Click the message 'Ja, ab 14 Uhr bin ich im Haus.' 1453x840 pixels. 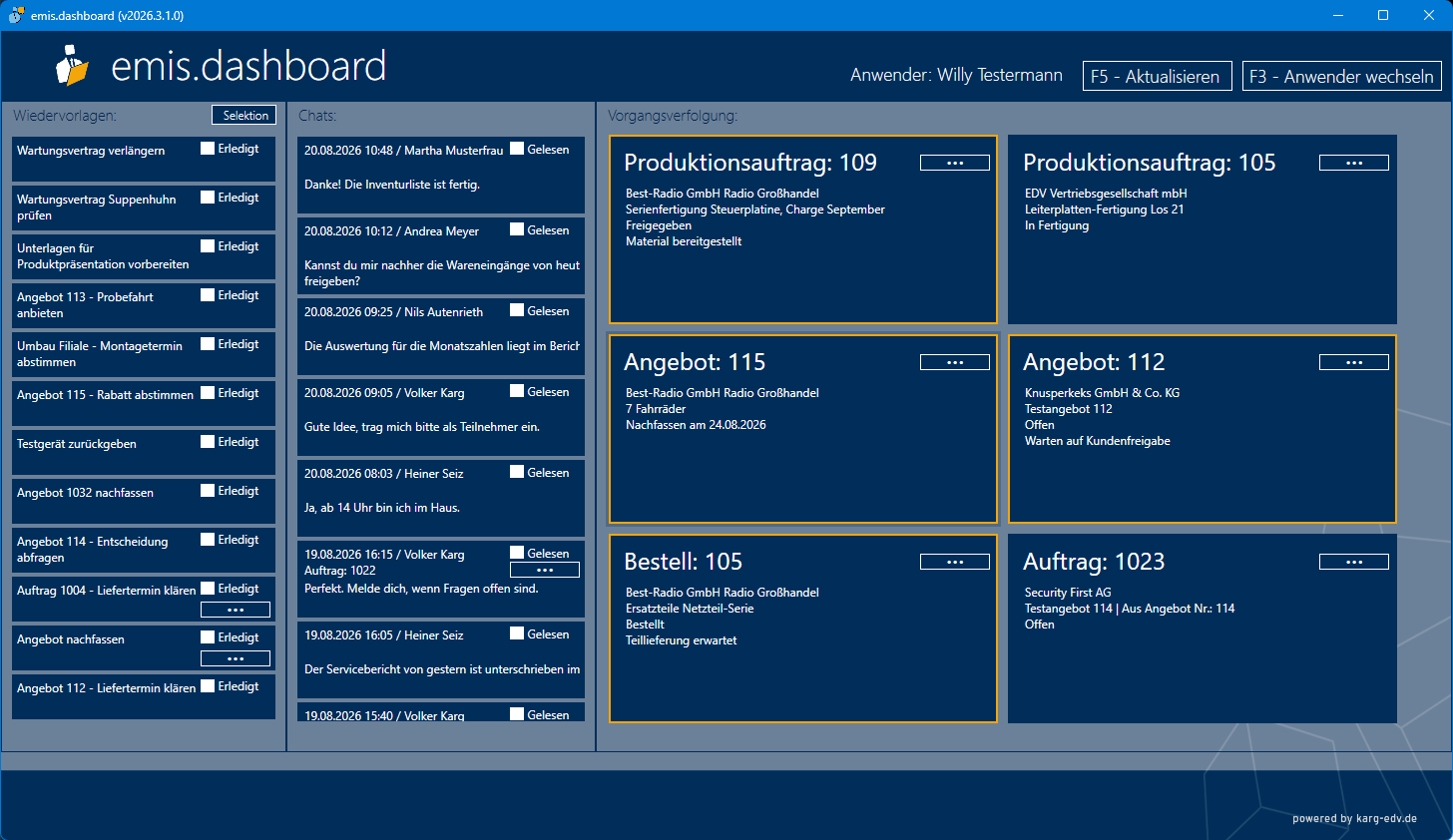point(382,508)
